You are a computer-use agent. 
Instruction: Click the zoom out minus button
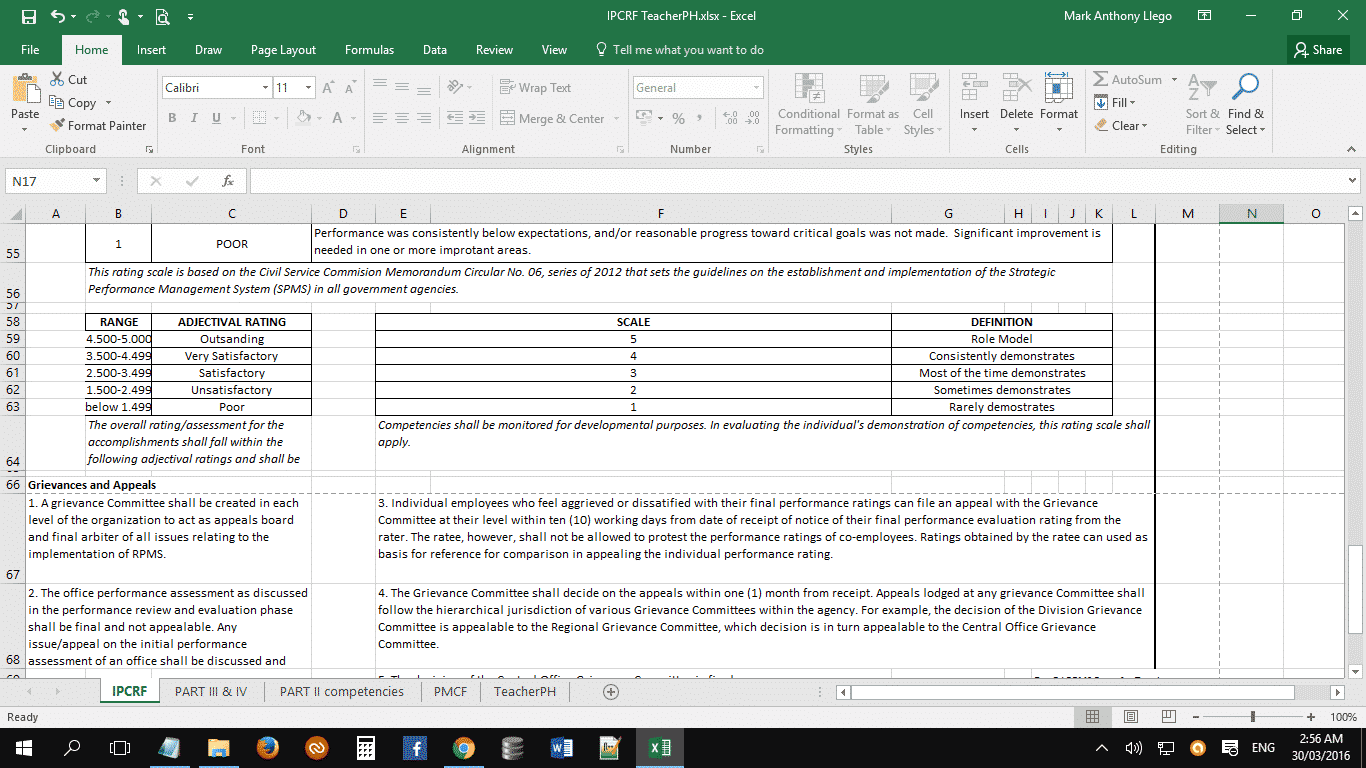pyautogui.click(x=1196, y=717)
